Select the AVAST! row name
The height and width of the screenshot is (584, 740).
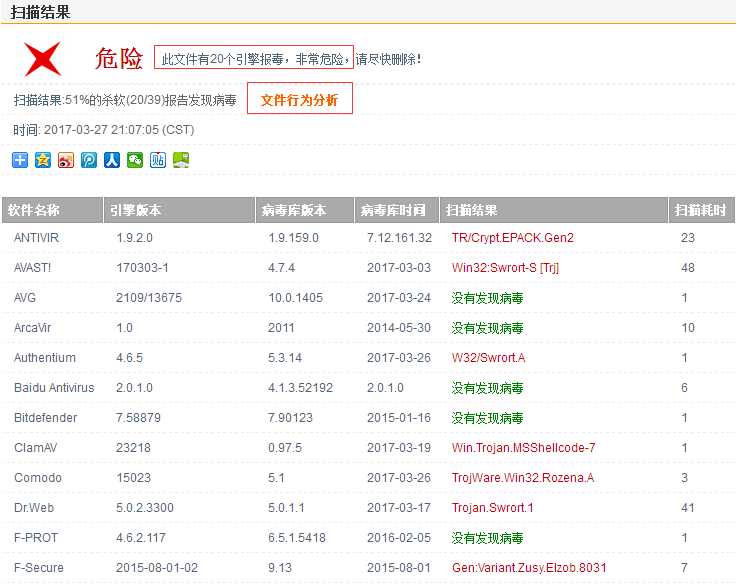coord(32,268)
